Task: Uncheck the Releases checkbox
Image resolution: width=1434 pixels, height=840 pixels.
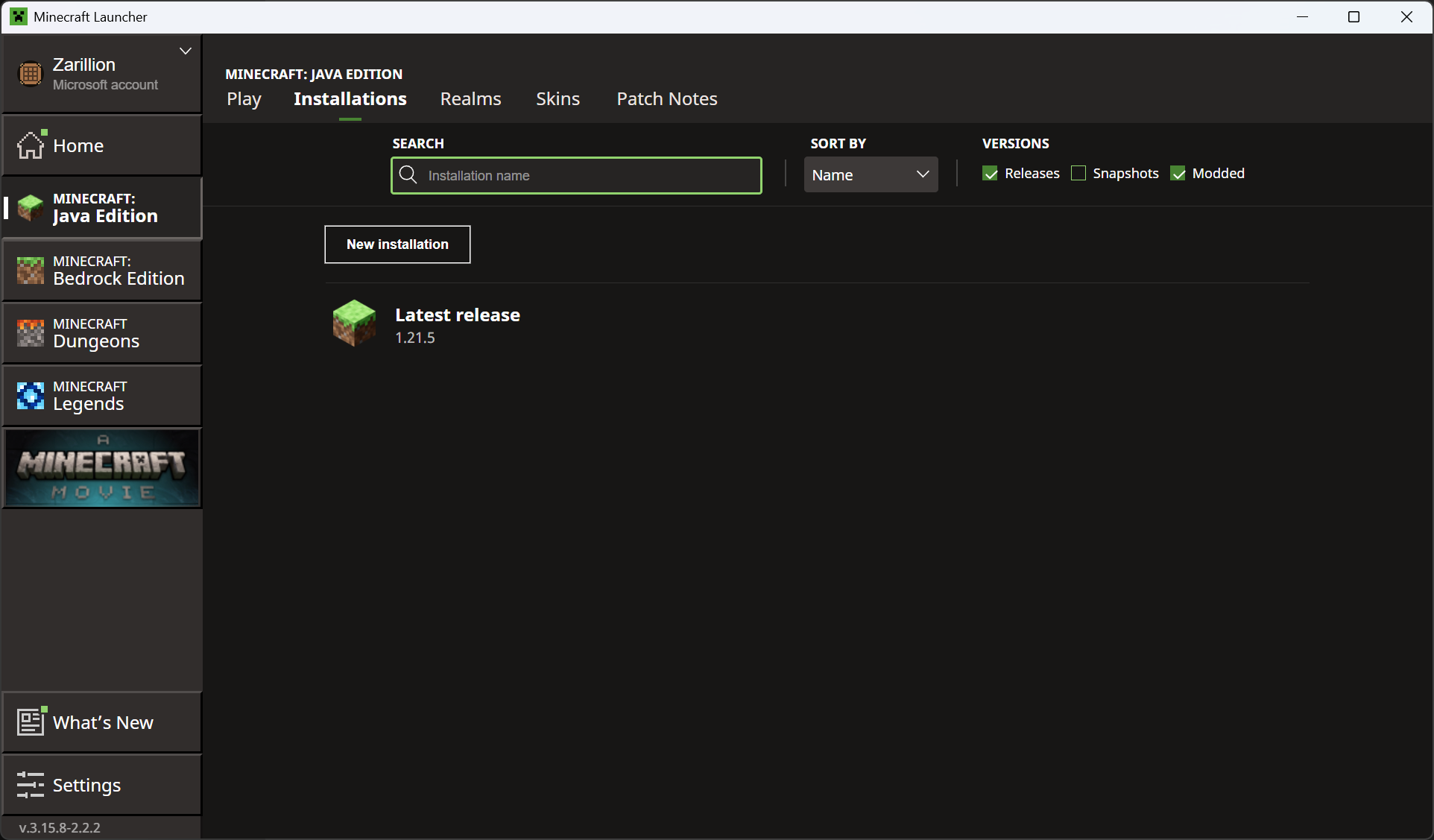Action: (990, 174)
